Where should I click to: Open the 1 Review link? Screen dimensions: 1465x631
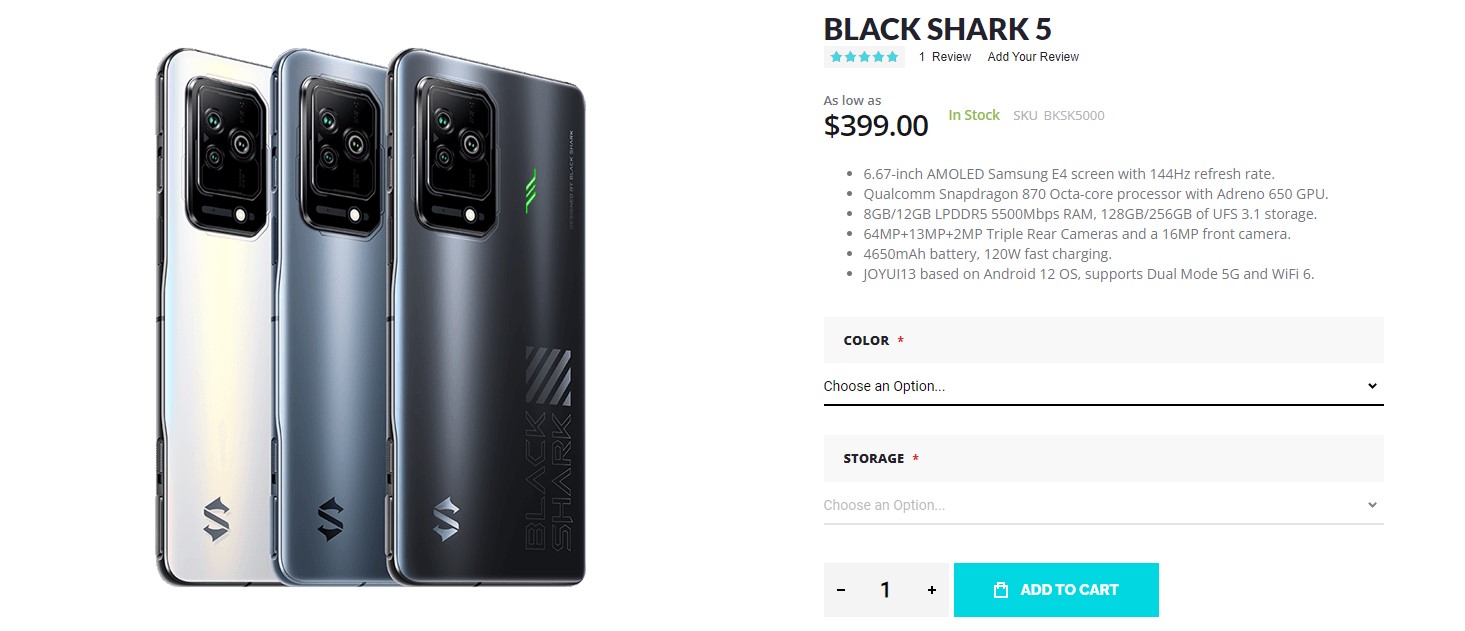[944, 57]
